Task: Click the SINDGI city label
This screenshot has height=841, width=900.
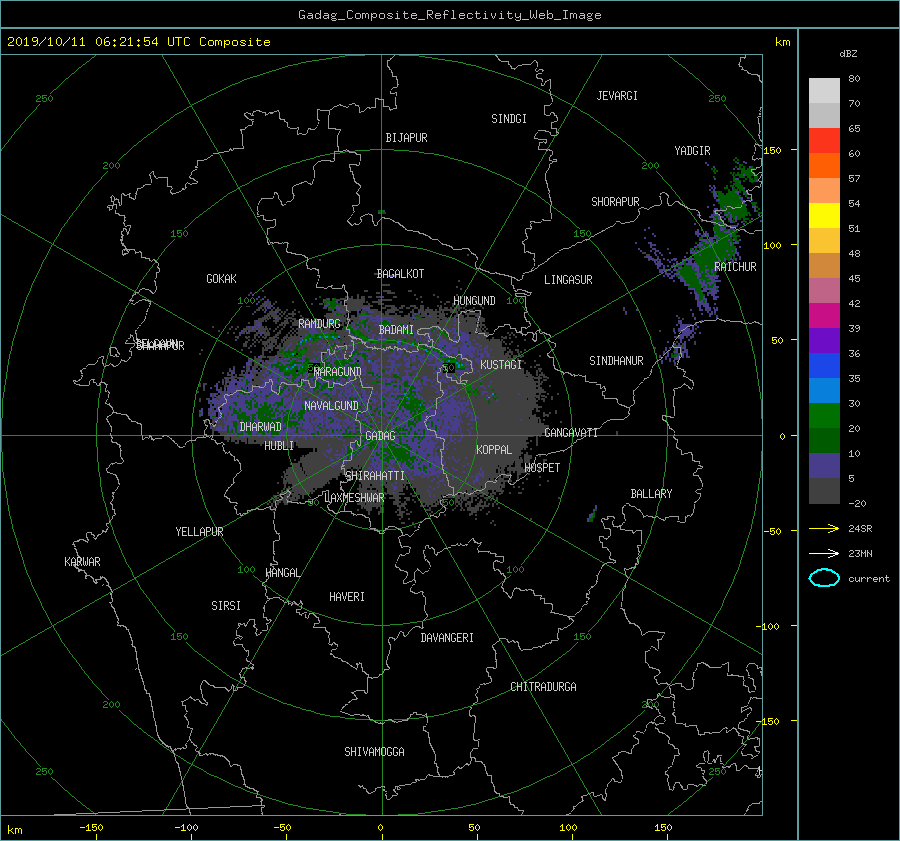Action: [x=509, y=119]
